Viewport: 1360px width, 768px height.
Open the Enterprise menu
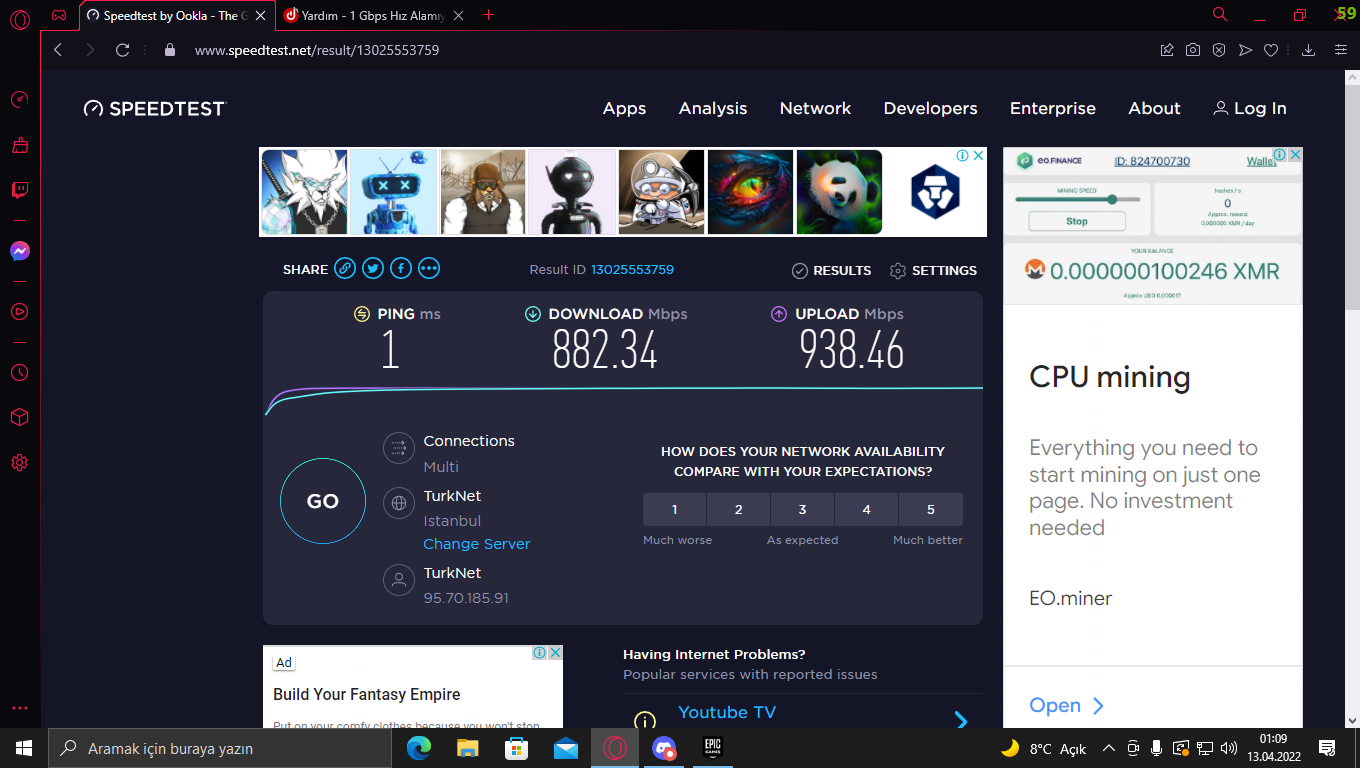click(1052, 109)
